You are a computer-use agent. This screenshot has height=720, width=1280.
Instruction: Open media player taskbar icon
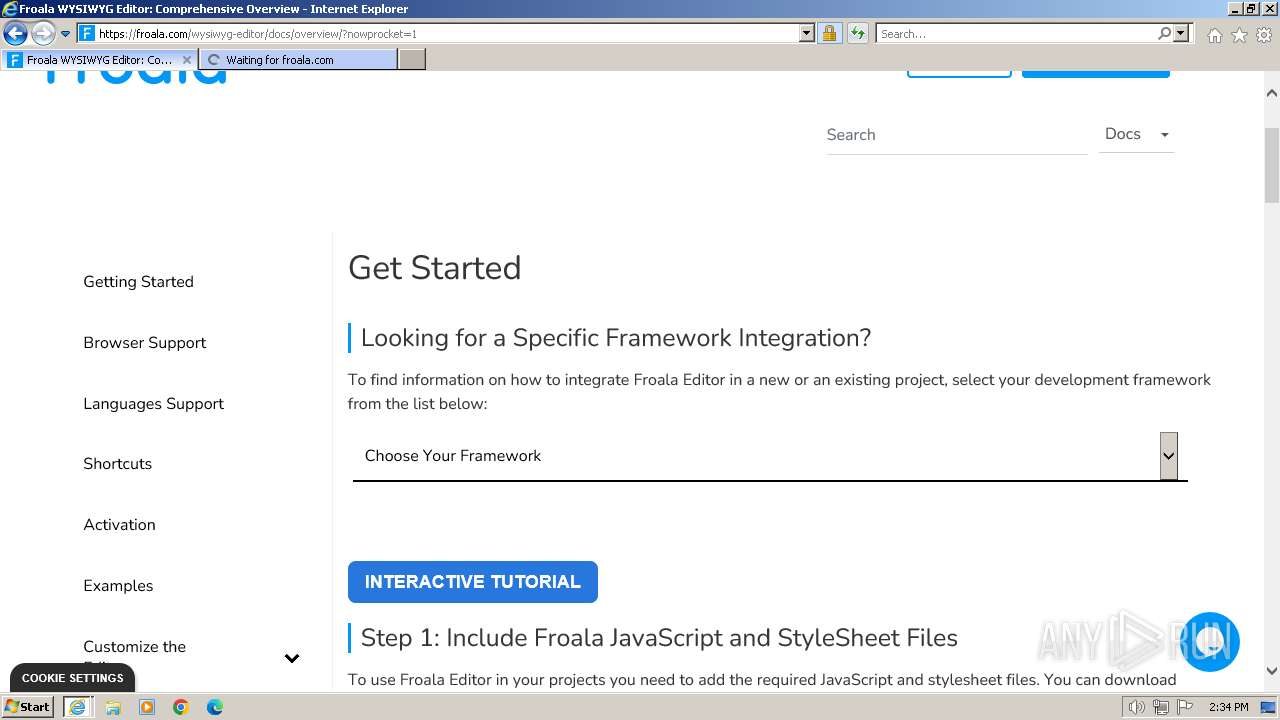147,707
